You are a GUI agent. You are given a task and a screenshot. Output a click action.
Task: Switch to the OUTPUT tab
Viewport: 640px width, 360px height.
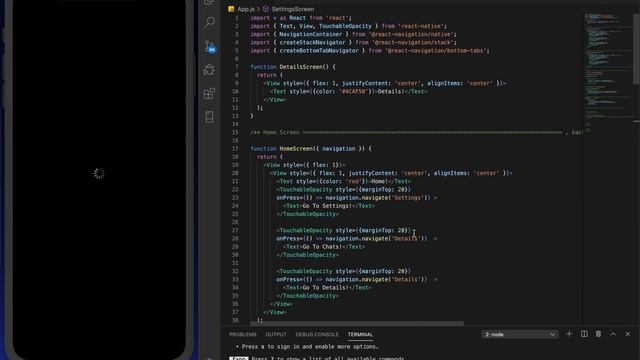(276, 334)
